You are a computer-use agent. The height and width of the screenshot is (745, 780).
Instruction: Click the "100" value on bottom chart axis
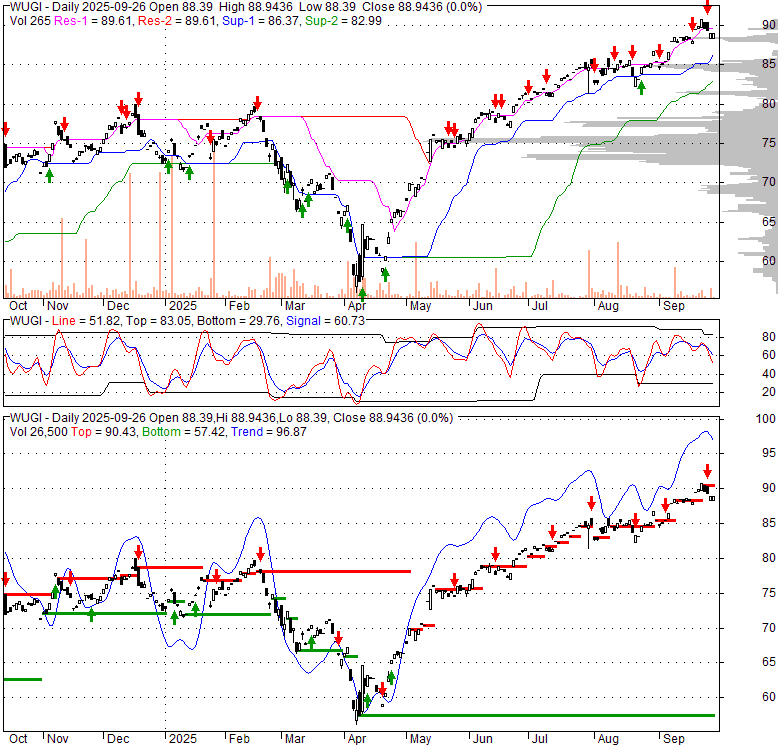765,419
